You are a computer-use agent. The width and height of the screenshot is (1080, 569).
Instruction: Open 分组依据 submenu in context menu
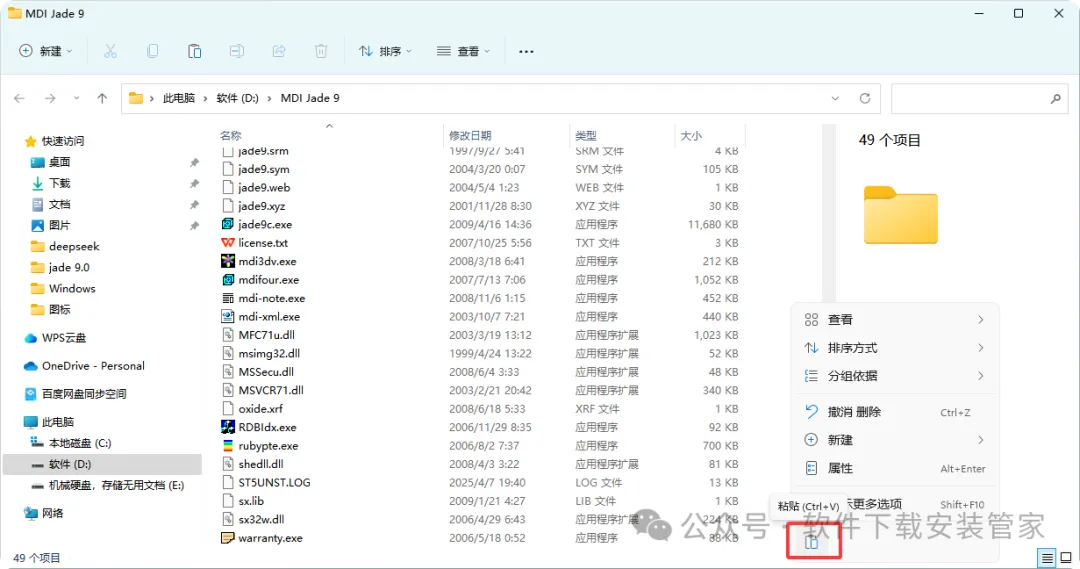pyautogui.click(x=894, y=376)
